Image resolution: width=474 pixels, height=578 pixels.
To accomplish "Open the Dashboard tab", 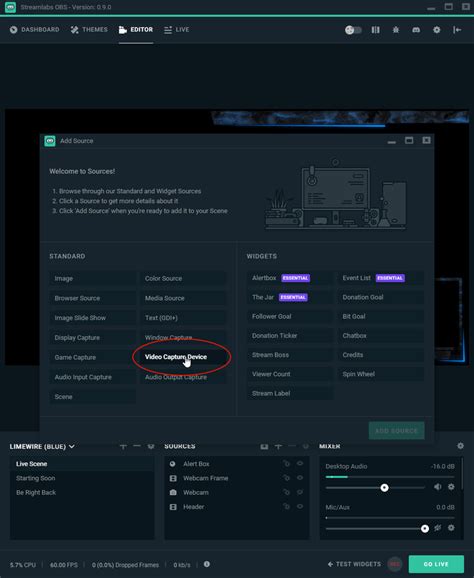I will tap(34, 30).
